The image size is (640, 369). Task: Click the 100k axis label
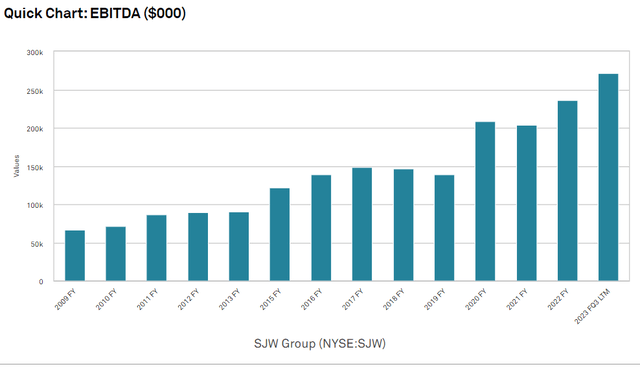tap(35, 205)
